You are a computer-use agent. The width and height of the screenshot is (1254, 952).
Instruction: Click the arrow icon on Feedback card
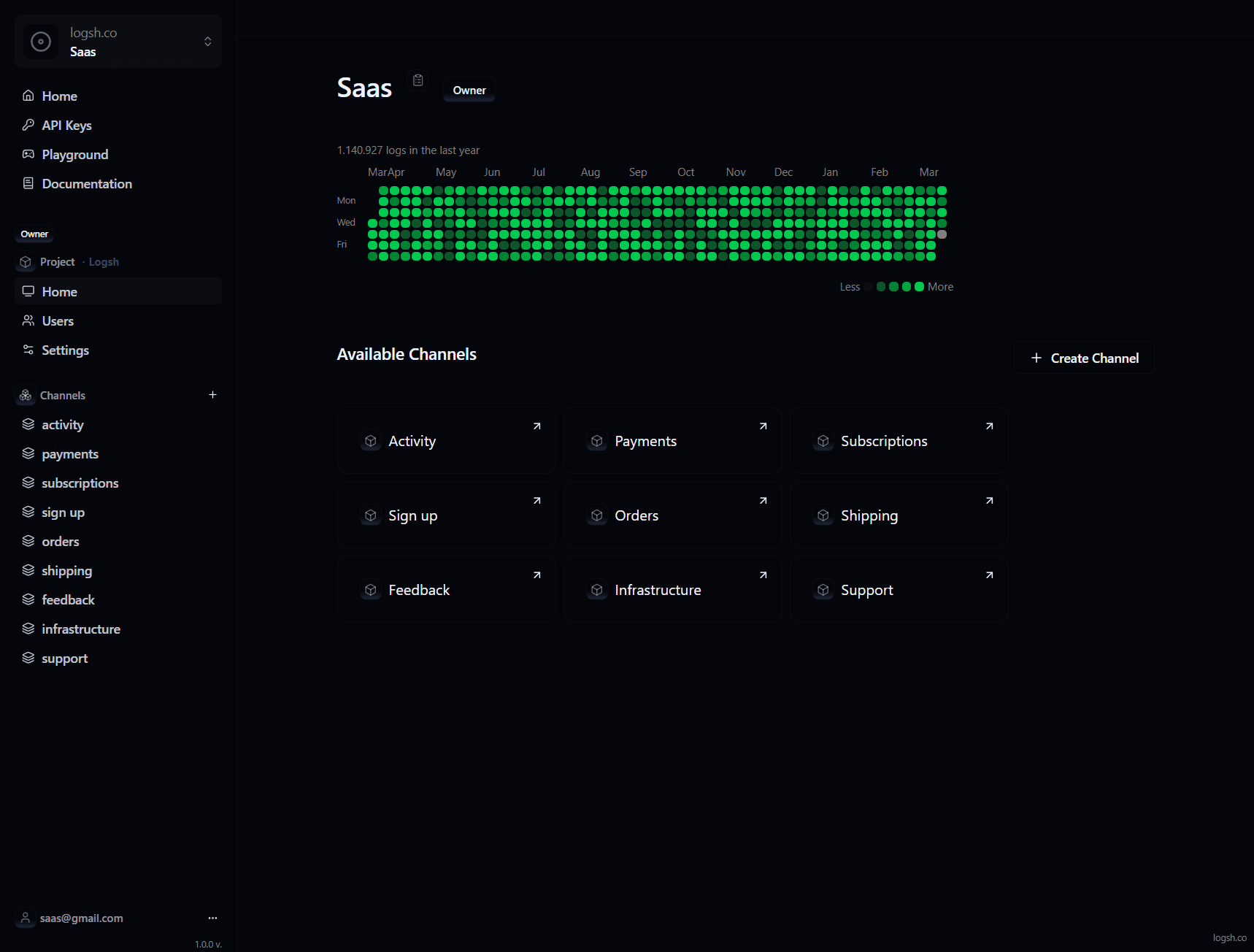537,575
